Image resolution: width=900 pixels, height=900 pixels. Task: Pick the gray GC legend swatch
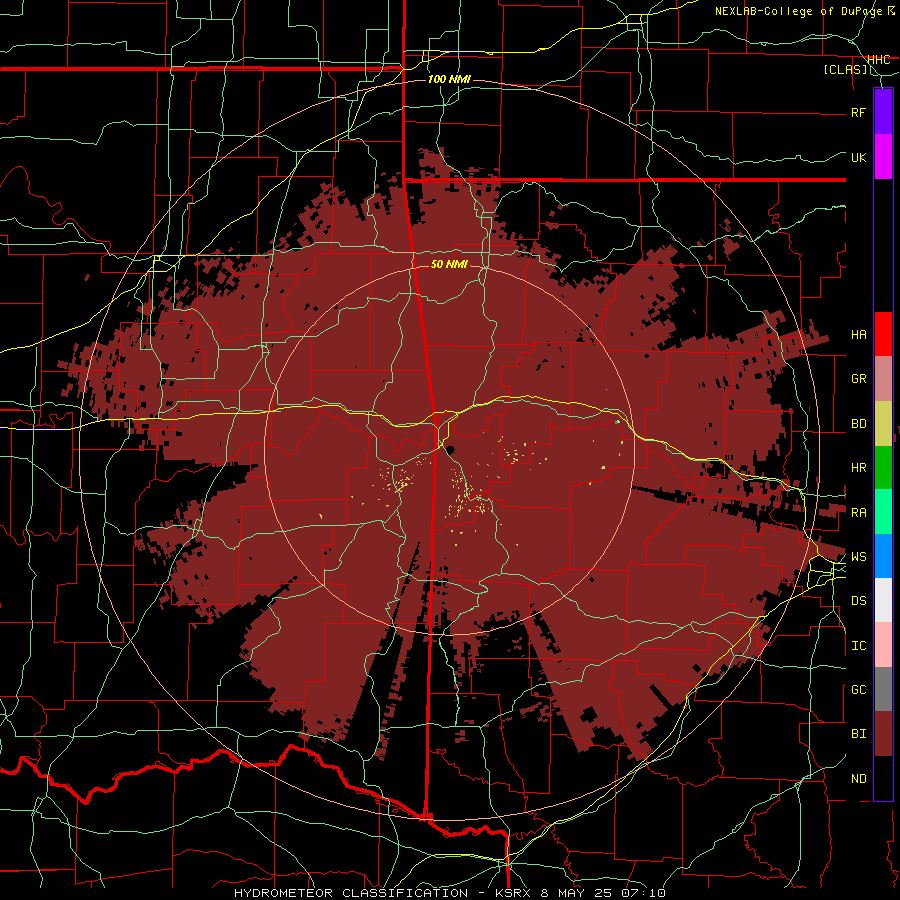[x=883, y=689]
